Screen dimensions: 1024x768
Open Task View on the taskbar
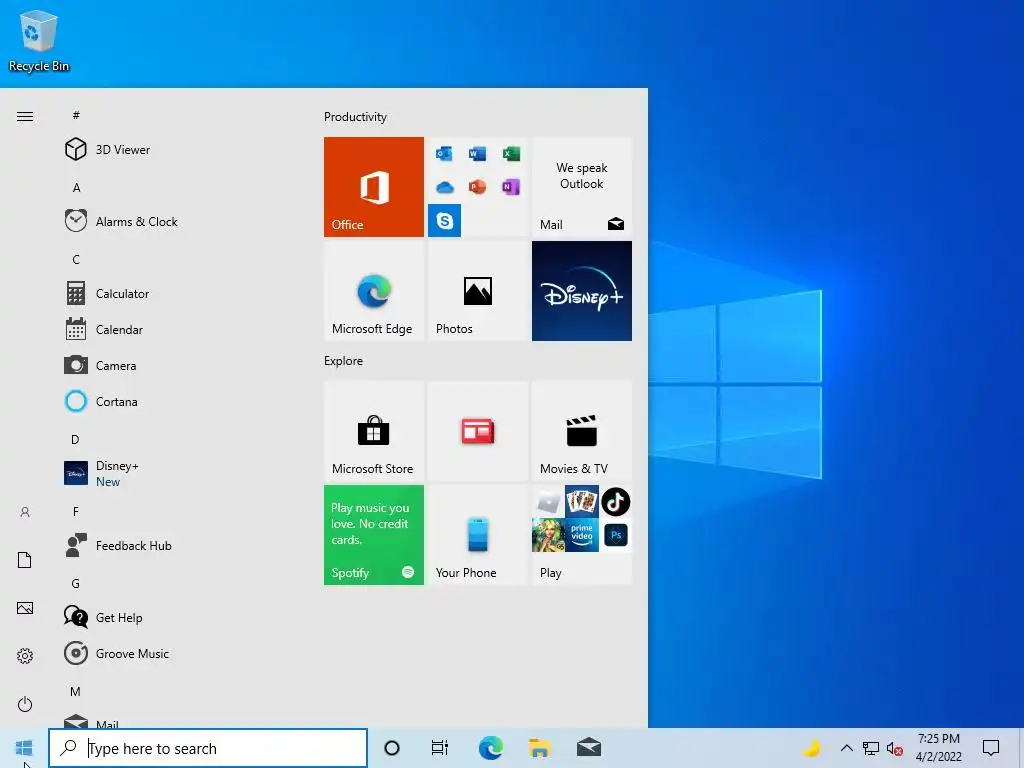[x=440, y=748]
